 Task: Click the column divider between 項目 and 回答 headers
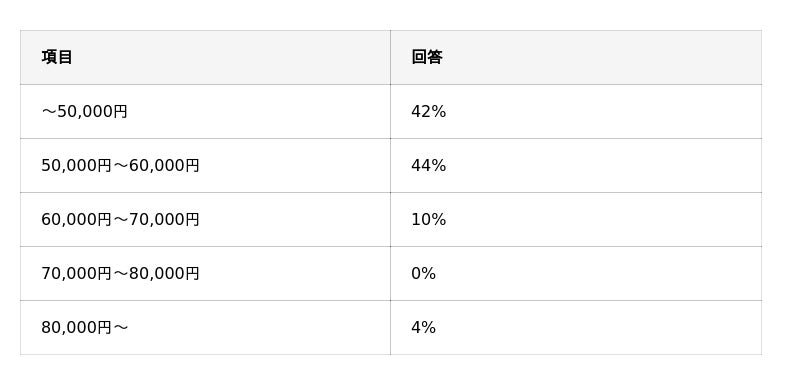tap(390, 57)
